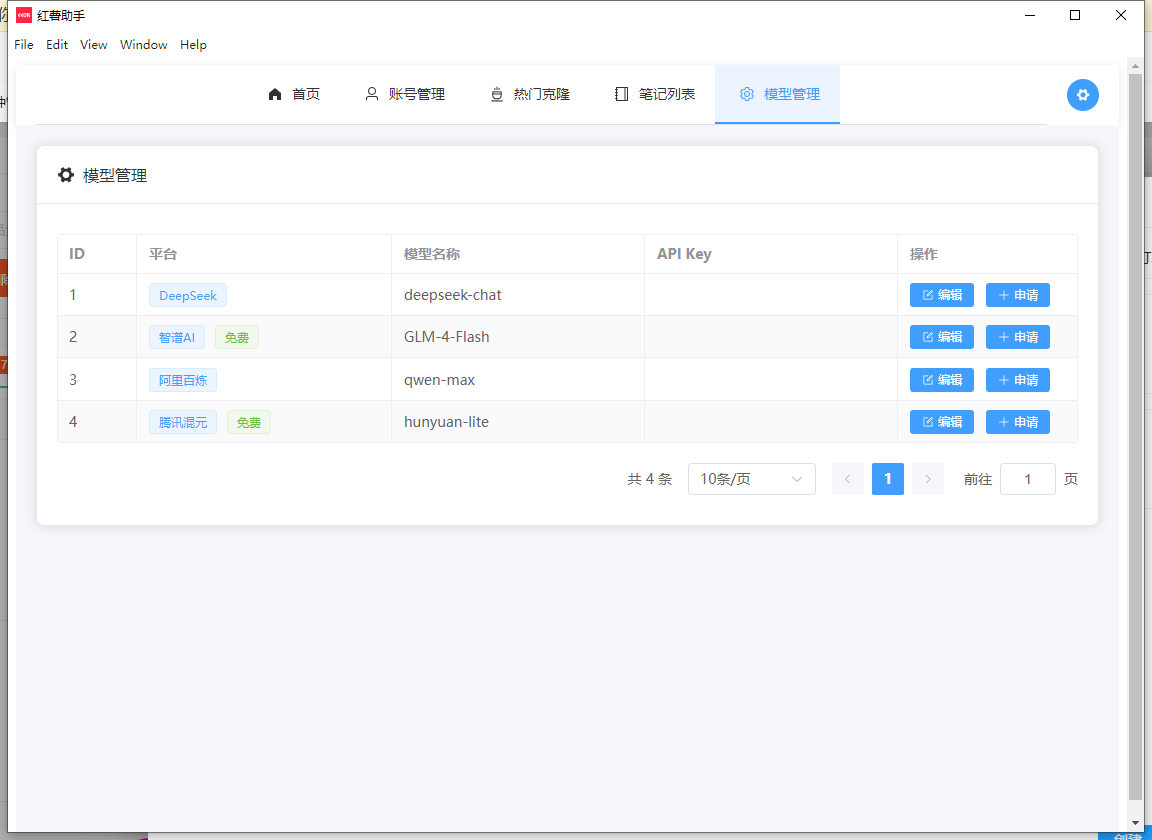Edit the DeepSeek model row
This screenshot has height=840, width=1152.
point(941,295)
